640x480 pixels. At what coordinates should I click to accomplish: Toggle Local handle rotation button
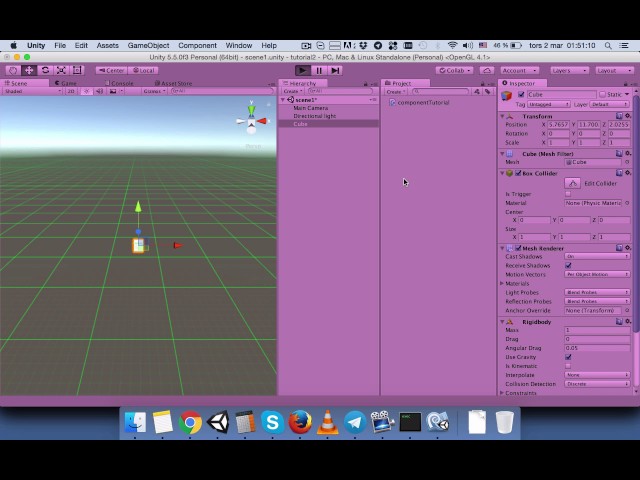click(x=143, y=71)
